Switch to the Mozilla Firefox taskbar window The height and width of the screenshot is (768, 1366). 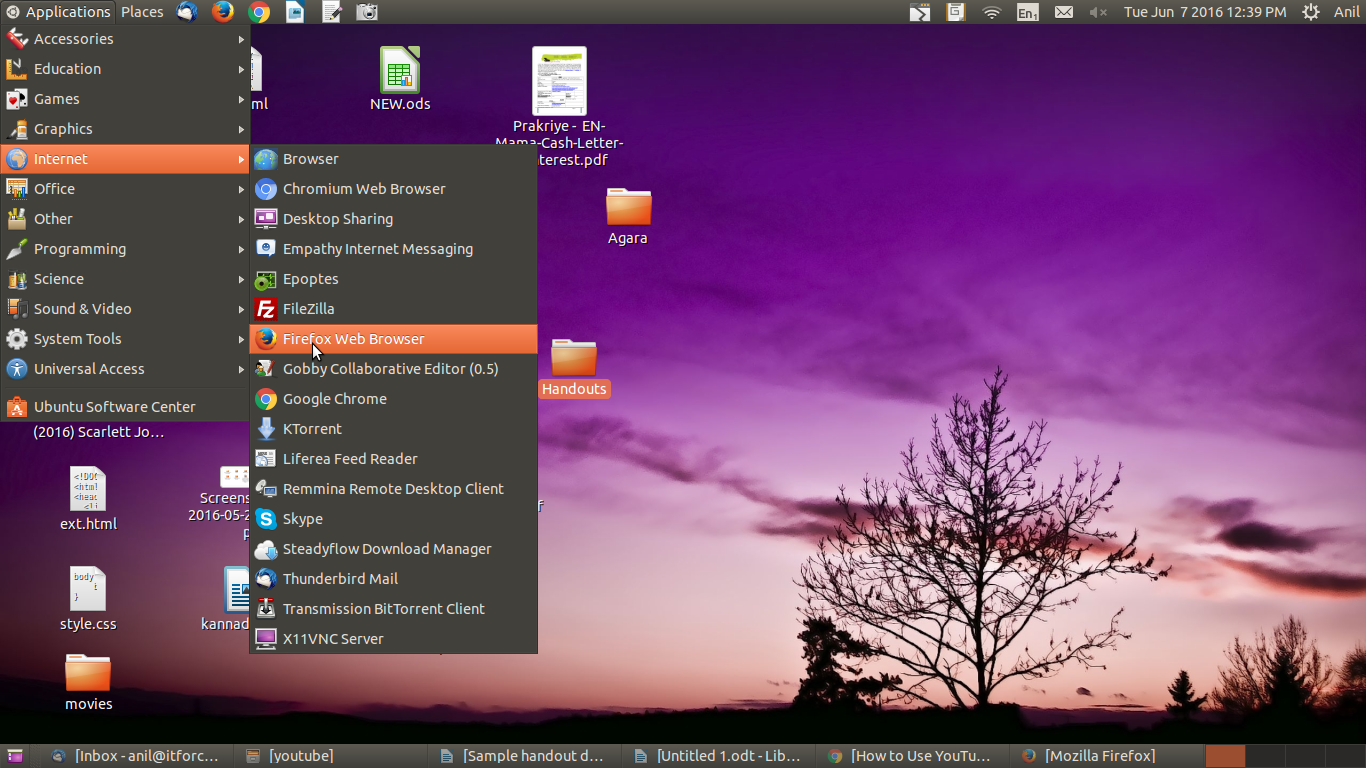(x=1106, y=756)
